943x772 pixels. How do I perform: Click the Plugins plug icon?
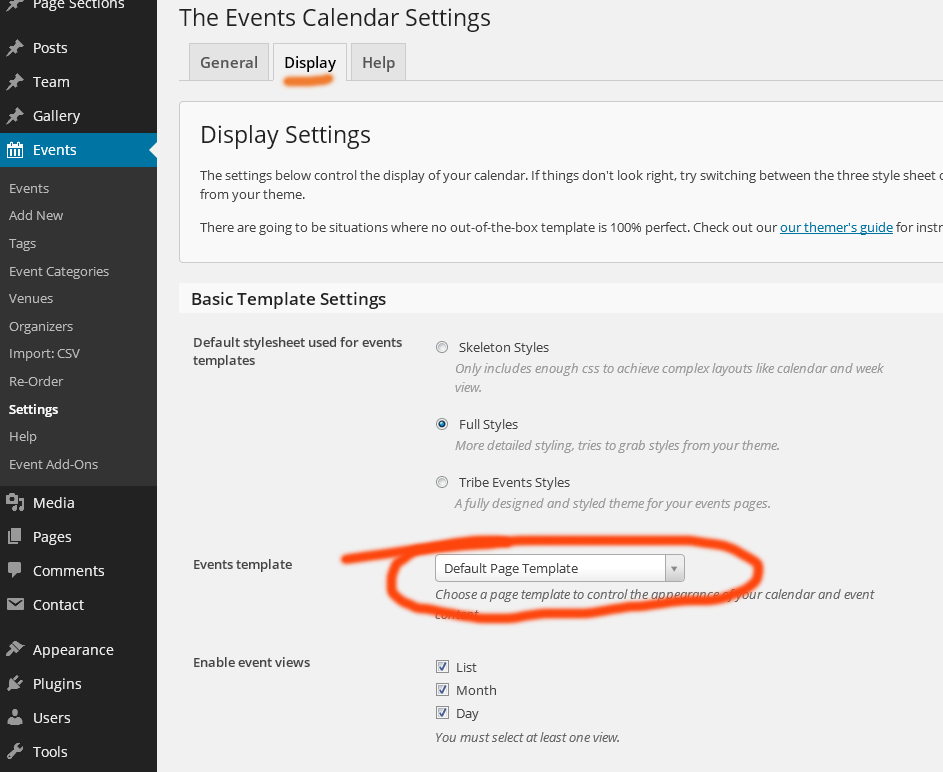click(x=15, y=684)
